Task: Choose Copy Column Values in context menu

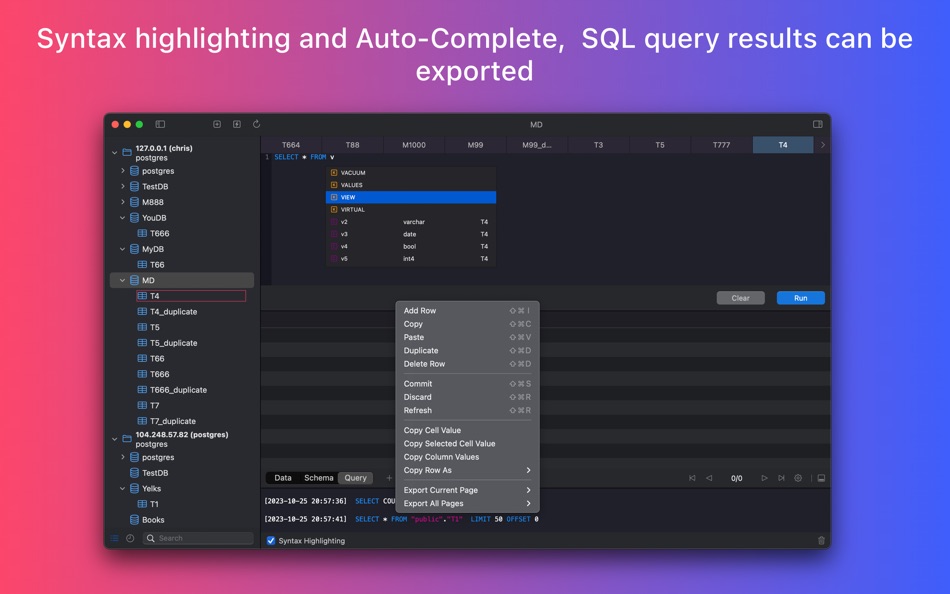Action: [x=467, y=457]
